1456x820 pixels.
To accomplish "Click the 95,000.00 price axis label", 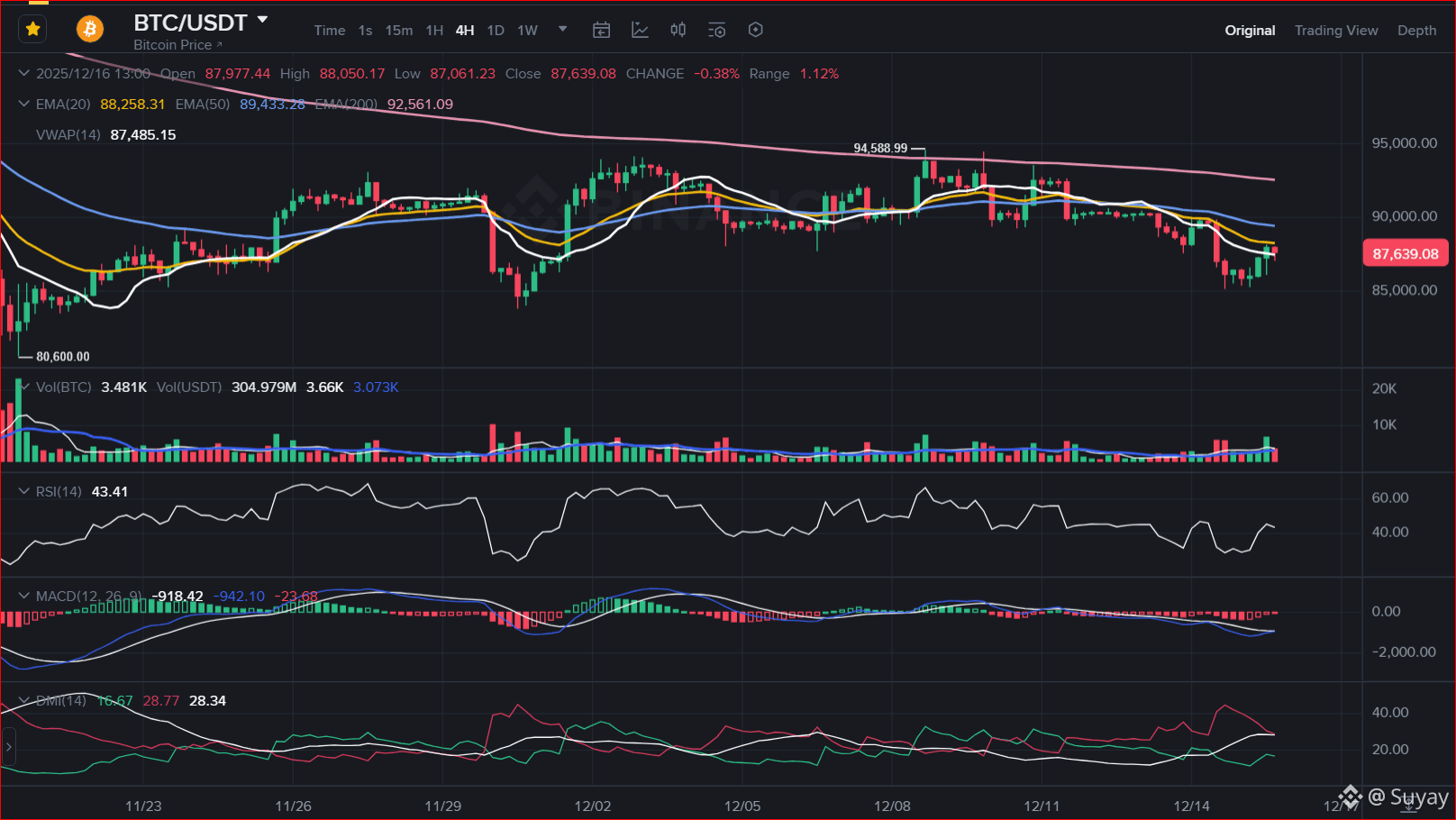I will pos(1404,143).
